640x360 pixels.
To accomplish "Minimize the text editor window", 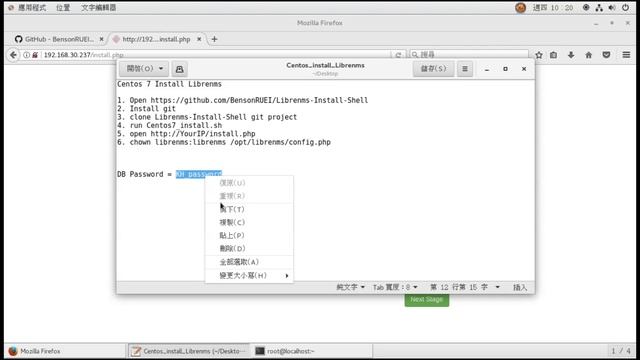I will (x=487, y=69).
